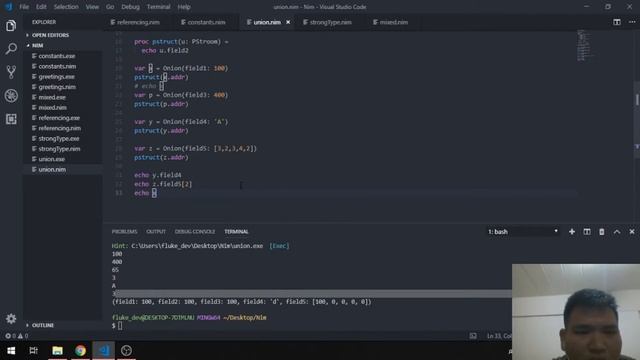Open referencing.exe in the explorer

pos(59,118)
